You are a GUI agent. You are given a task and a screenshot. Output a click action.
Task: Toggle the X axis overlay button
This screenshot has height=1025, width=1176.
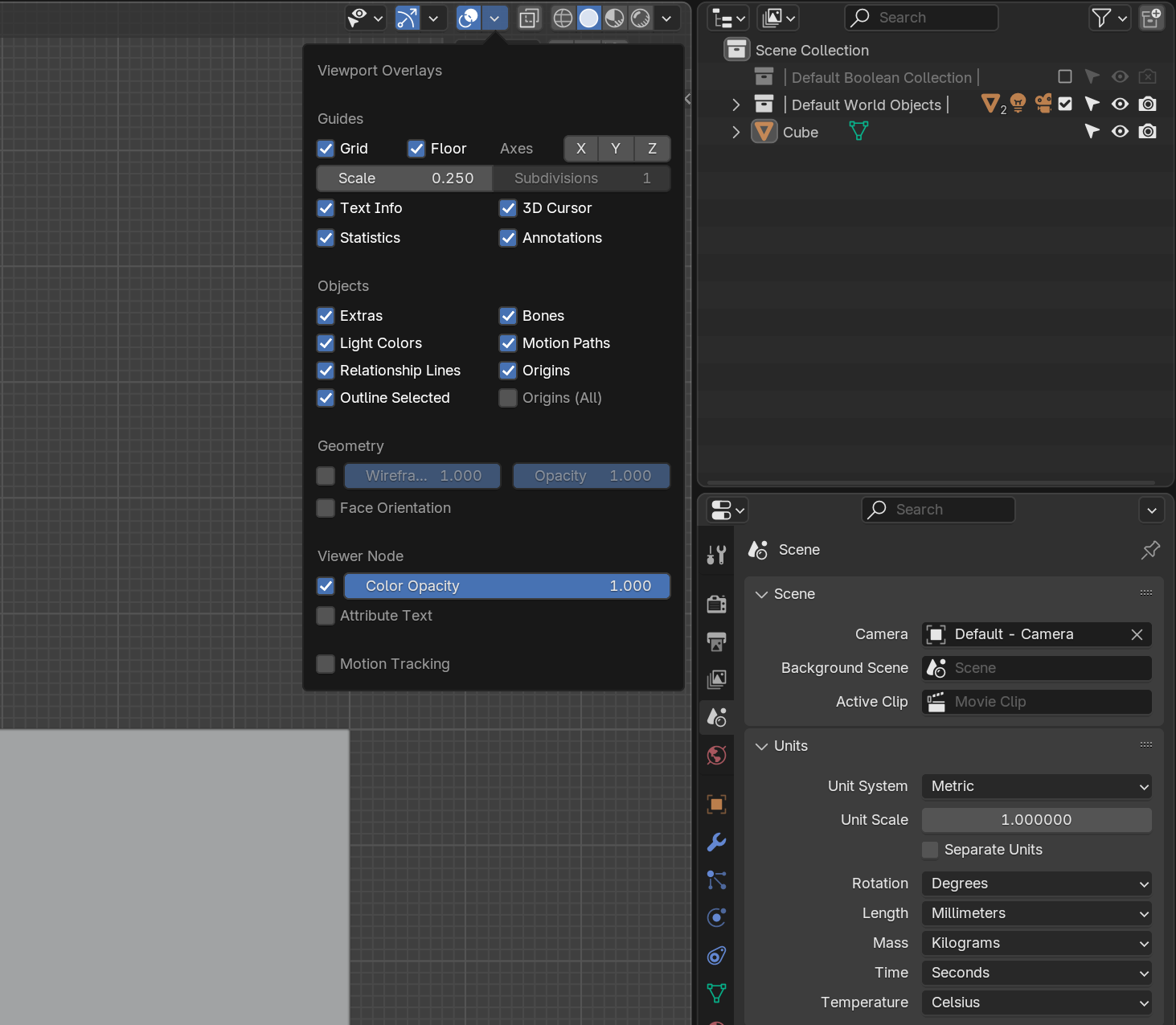click(x=581, y=149)
